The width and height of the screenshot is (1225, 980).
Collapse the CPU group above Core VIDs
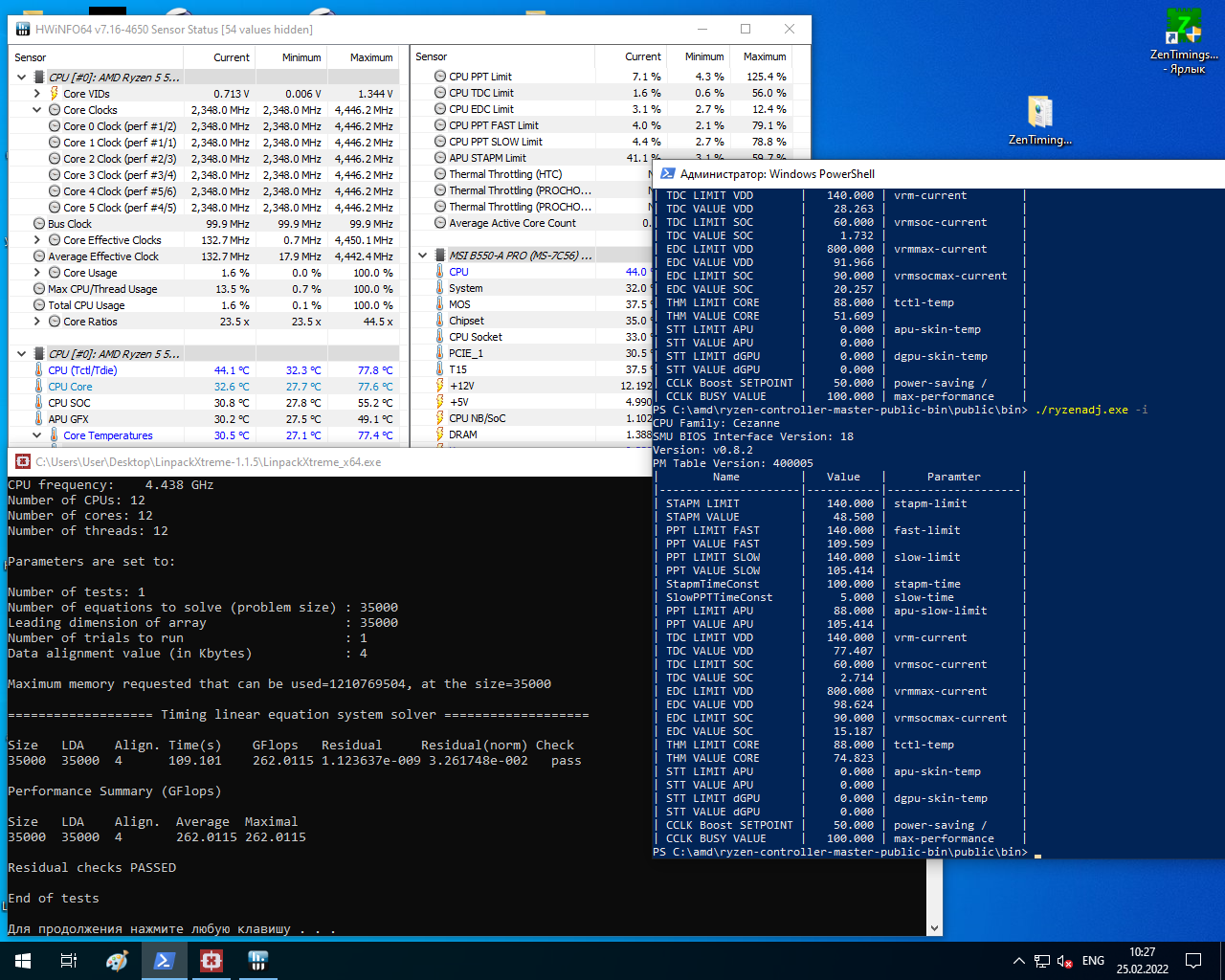(21, 78)
